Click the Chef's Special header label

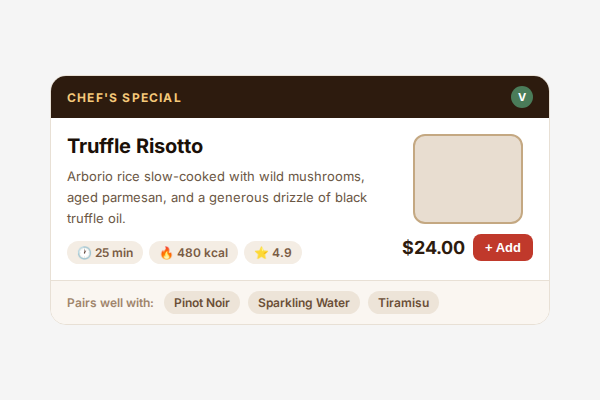(x=124, y=98)
